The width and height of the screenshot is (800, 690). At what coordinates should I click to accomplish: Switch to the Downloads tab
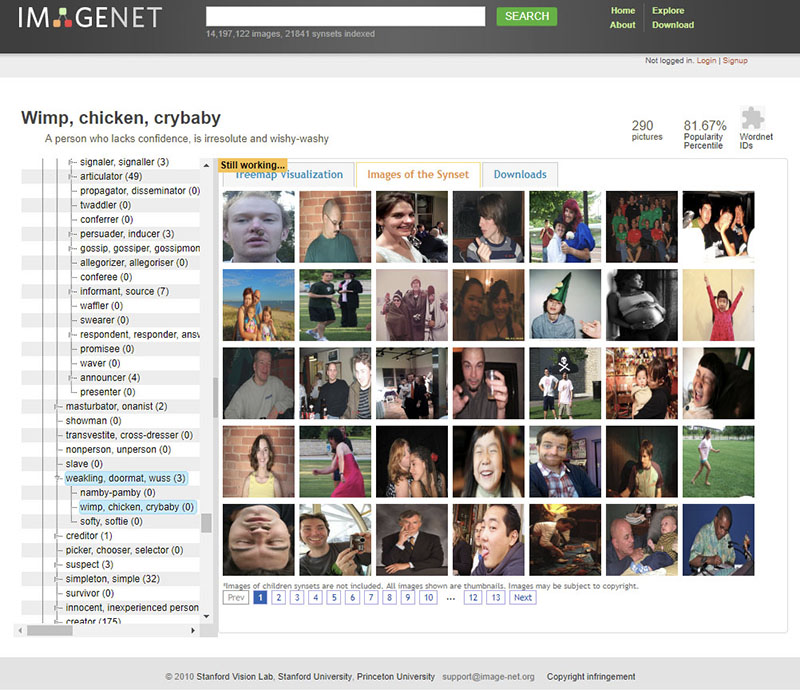520,175
